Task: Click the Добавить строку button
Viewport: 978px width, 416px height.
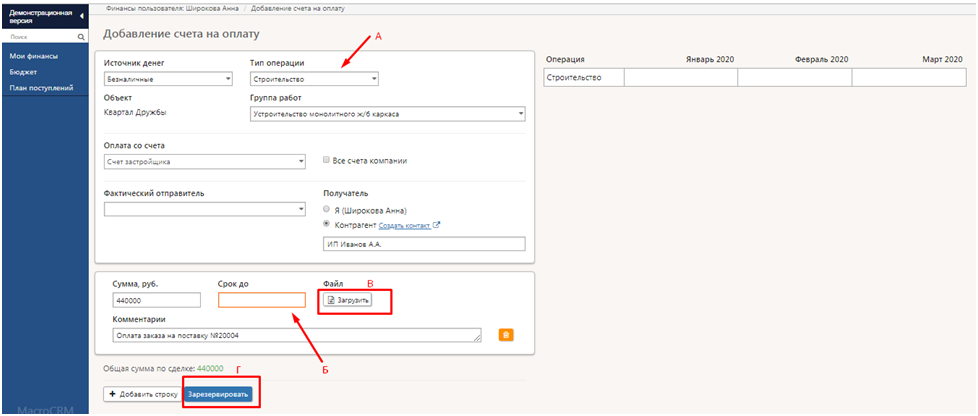Action: pos(142,395)
